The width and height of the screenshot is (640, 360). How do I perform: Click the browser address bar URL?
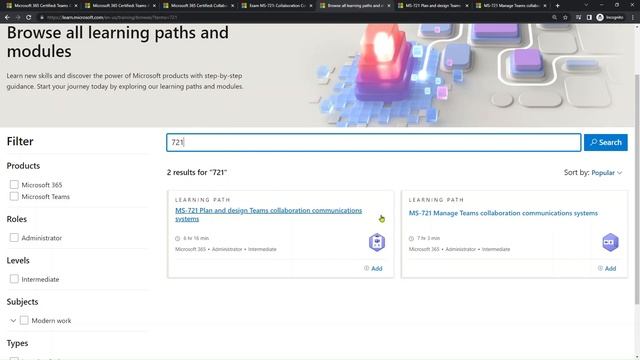tap(112, 18)
